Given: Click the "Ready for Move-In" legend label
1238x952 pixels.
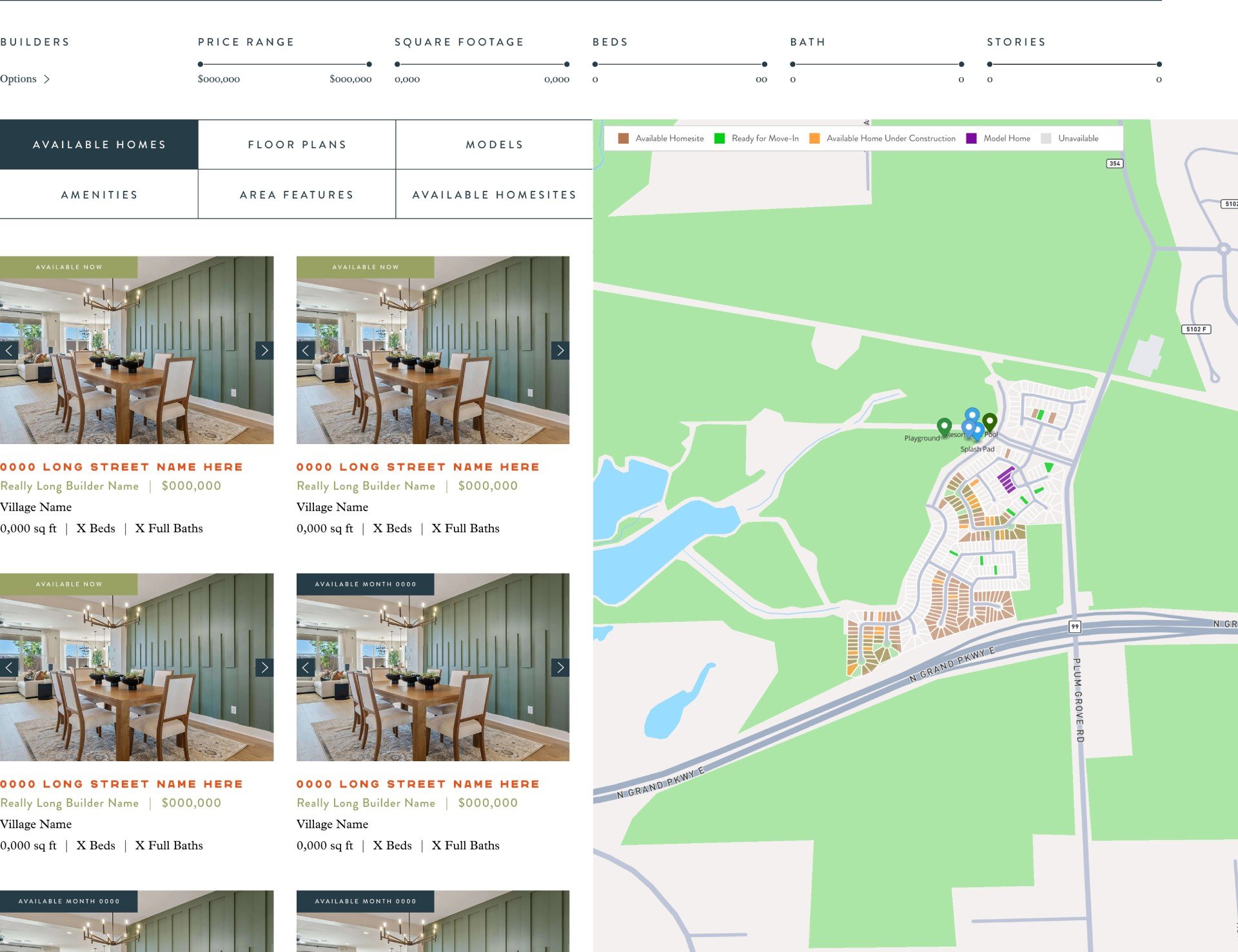Looking at the screenshot, I should (x=765, y=139).
